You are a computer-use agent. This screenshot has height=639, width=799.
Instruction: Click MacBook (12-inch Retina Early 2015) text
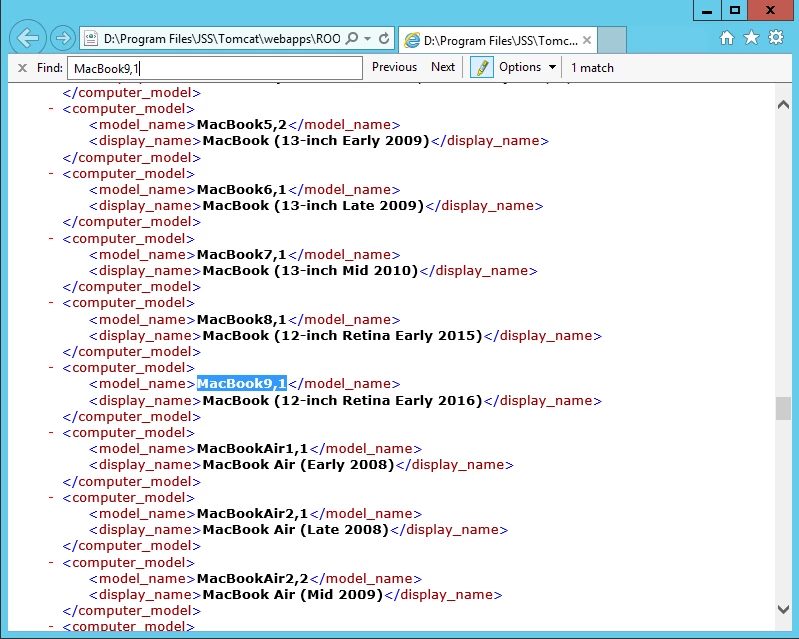[x=342, y=336]
